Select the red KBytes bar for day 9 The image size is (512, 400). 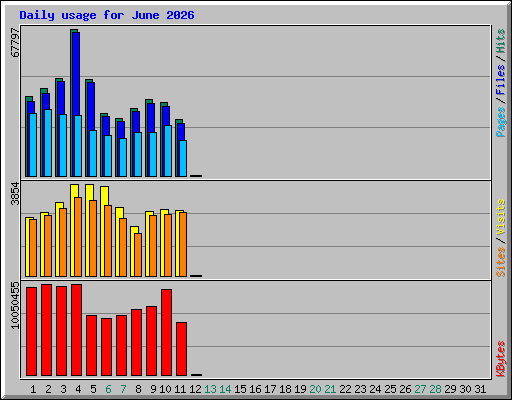(151, 341)
